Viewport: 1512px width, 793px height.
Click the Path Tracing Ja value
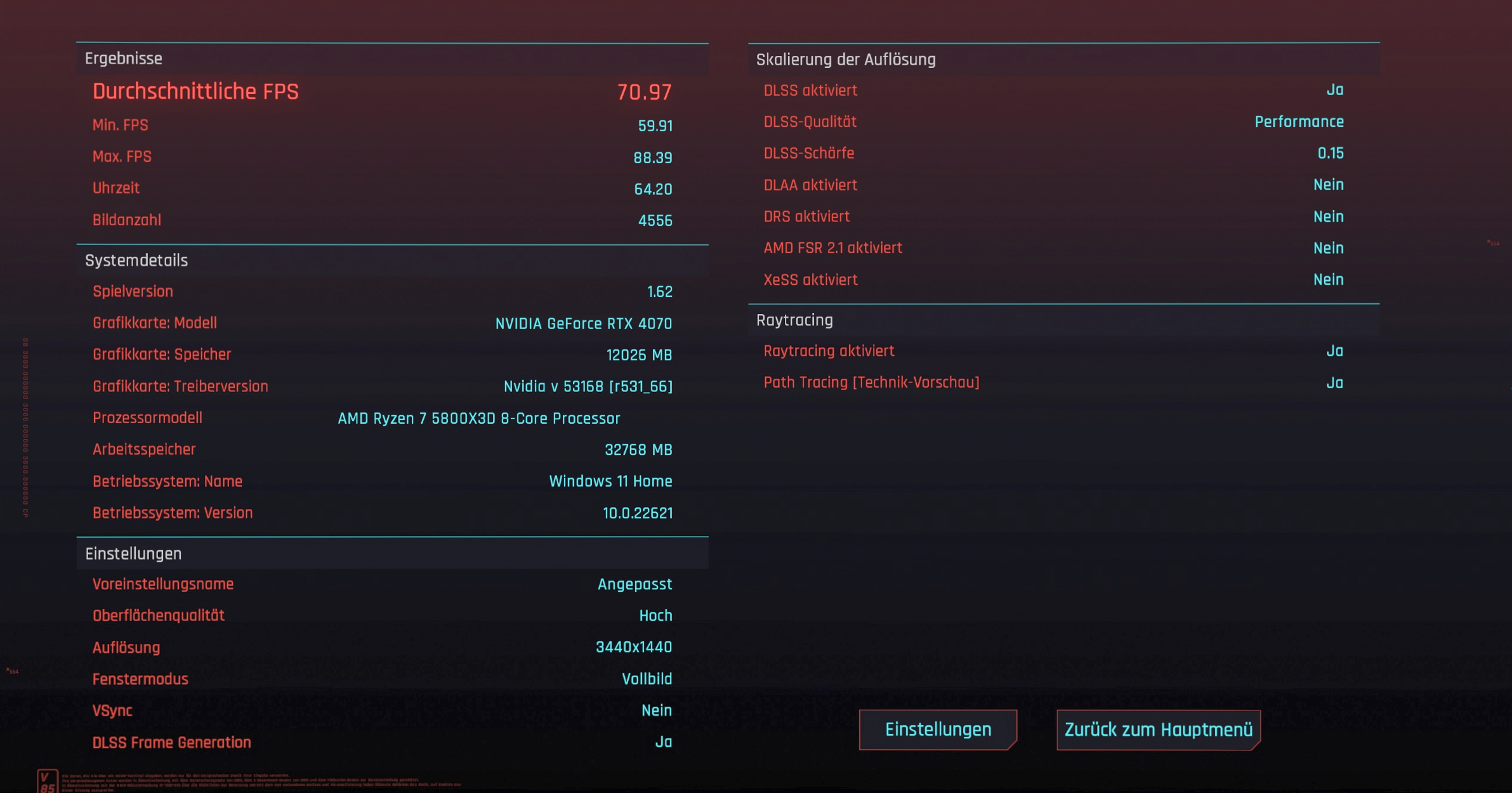[1334, 383]
